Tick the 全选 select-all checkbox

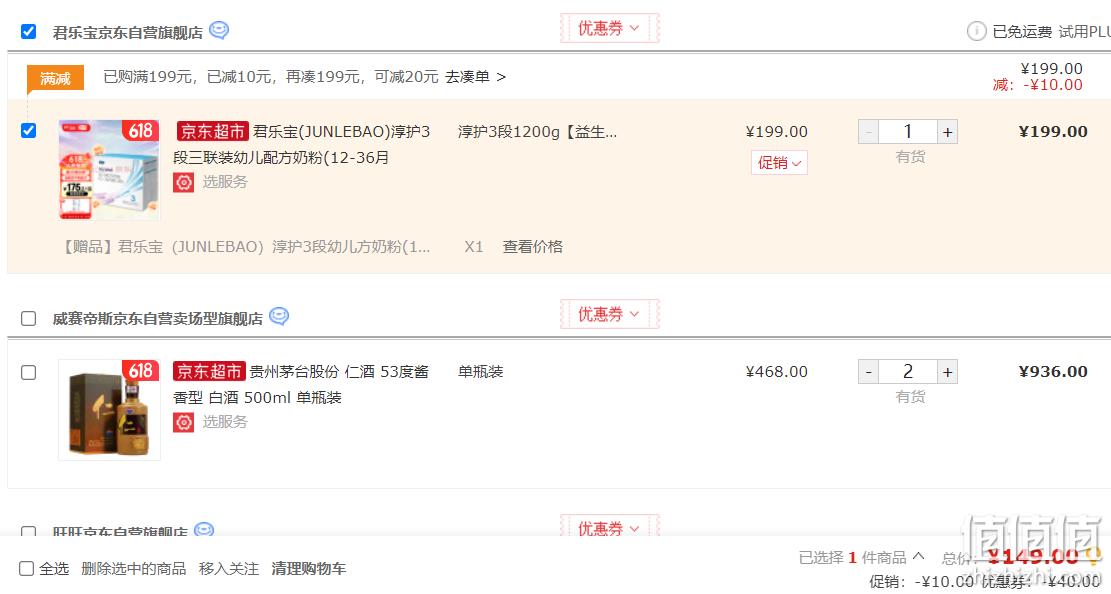click(26, 568)
